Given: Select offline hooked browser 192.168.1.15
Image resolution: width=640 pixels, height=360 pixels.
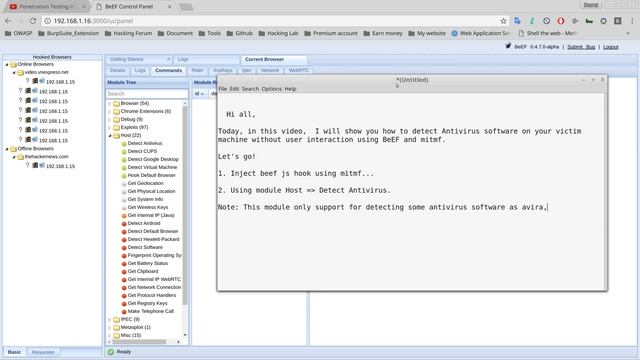Looking at the screenshot, I should click(60, 166).
